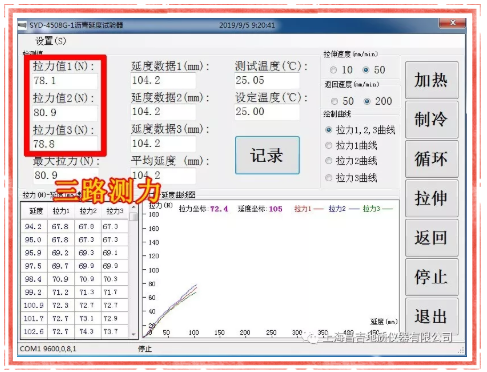Choose the 拉力2曲线 curve option
Image resolution: width=487 pixels, height=372 pixels.
[x=329, y=161]
